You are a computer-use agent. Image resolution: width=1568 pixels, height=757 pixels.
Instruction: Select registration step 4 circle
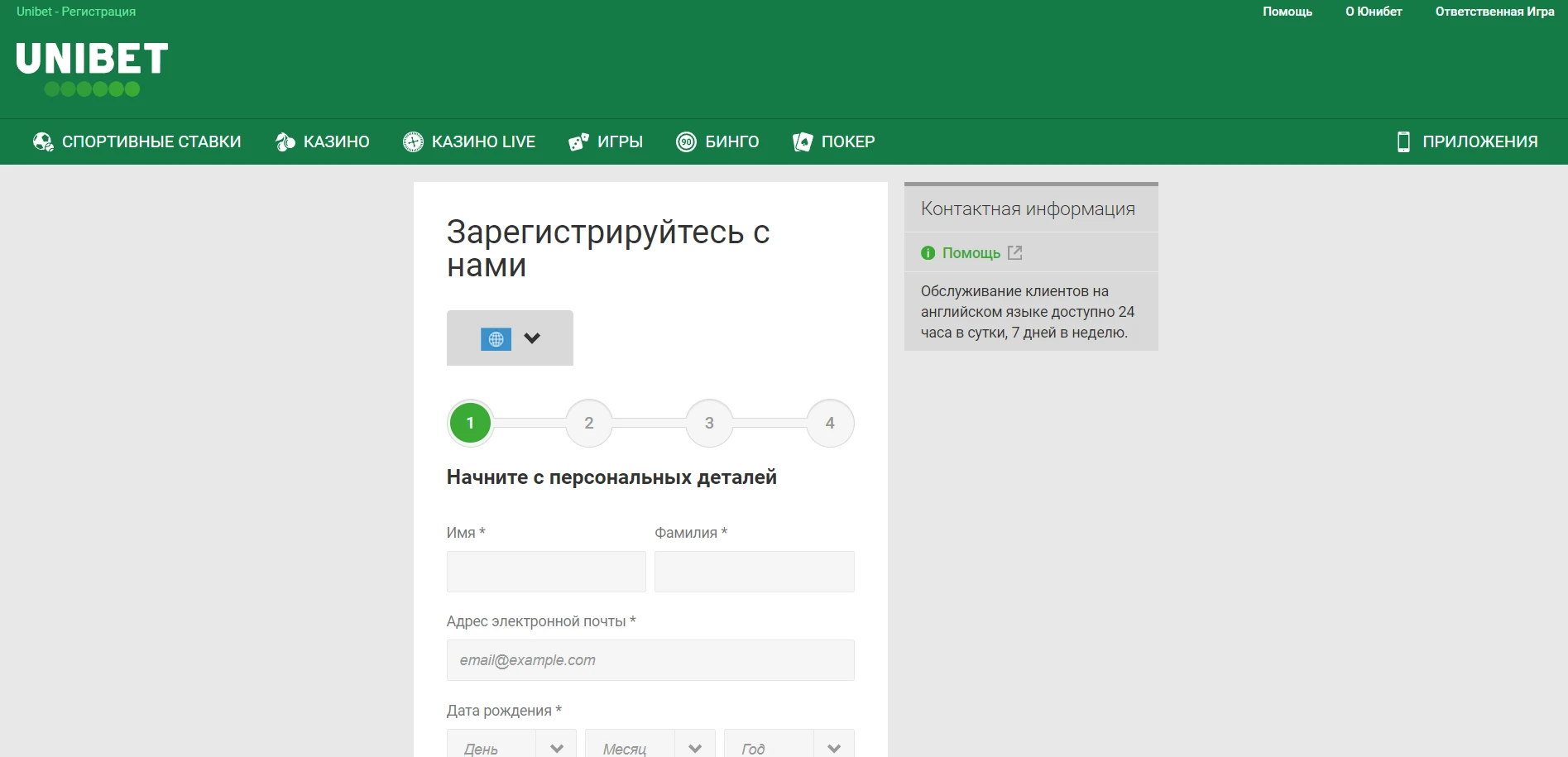point(830,423)
